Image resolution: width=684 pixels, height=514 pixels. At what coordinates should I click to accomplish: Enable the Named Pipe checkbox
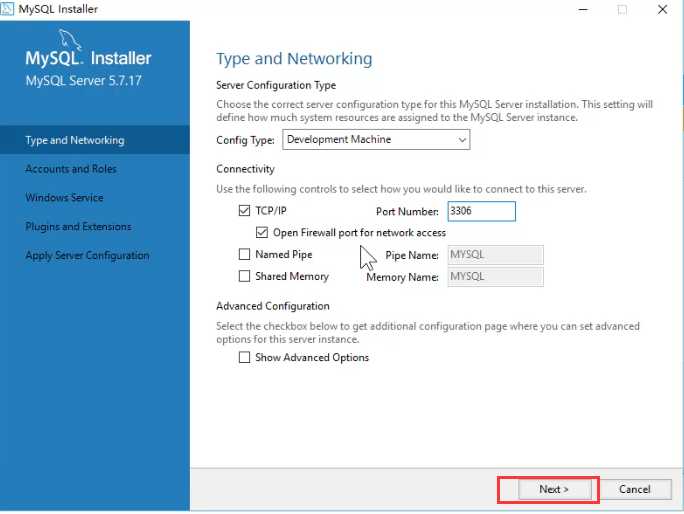click(244, 254)
